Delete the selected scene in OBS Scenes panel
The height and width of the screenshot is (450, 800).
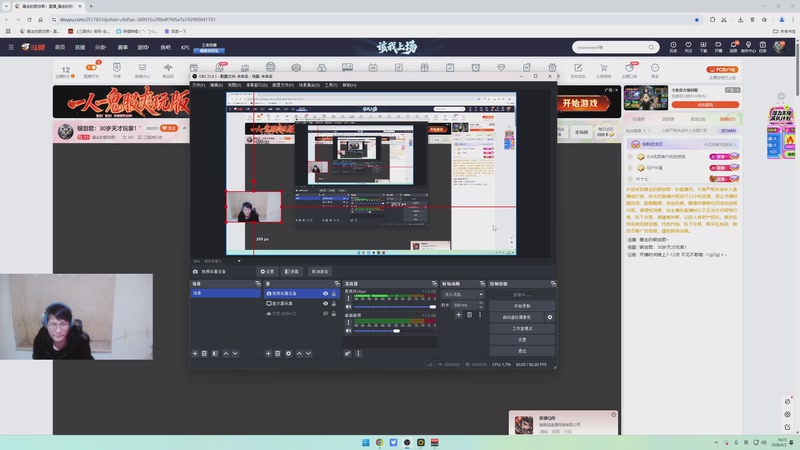204,353
